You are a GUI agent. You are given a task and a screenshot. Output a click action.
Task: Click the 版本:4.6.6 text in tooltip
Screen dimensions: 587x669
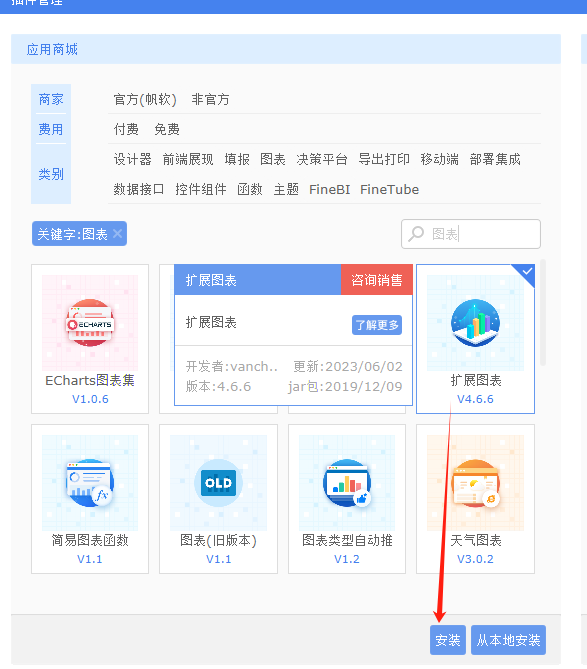click(218, 387)
